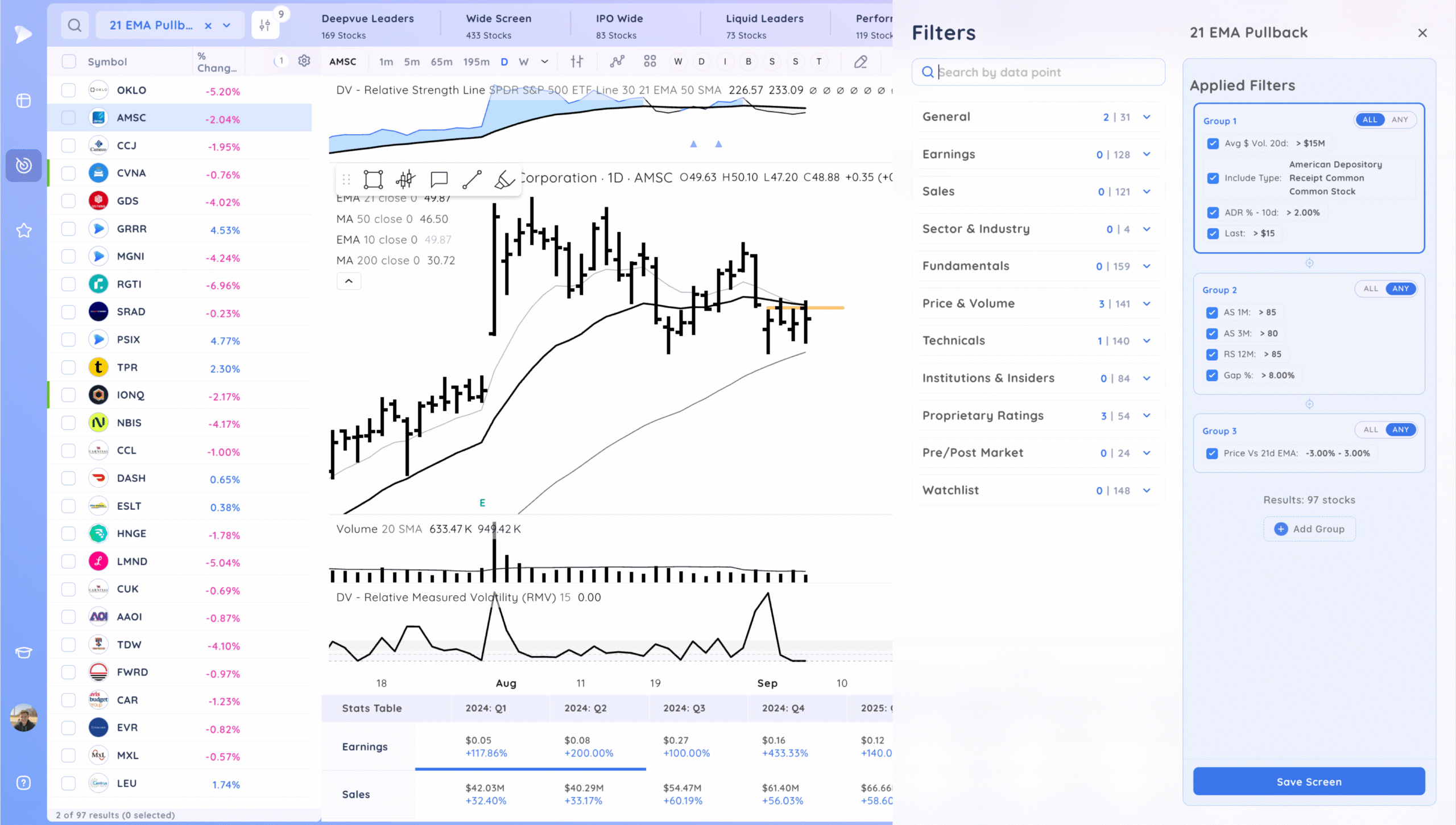
Task: Open the dashboard layout icon in sidebar
Action: click(23, 101)
